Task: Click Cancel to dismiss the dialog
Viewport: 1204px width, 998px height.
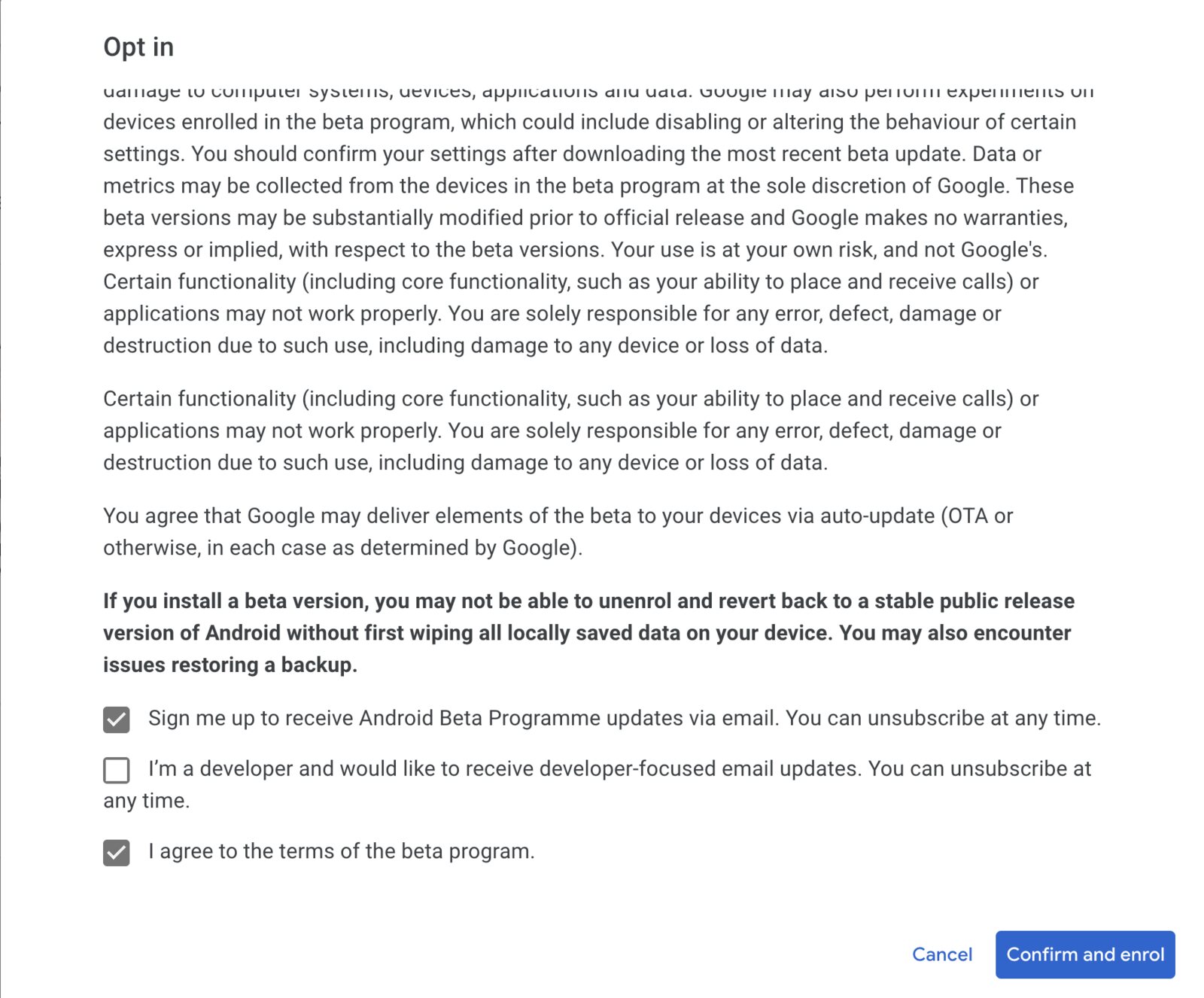Action: click(x=943, y=954)
